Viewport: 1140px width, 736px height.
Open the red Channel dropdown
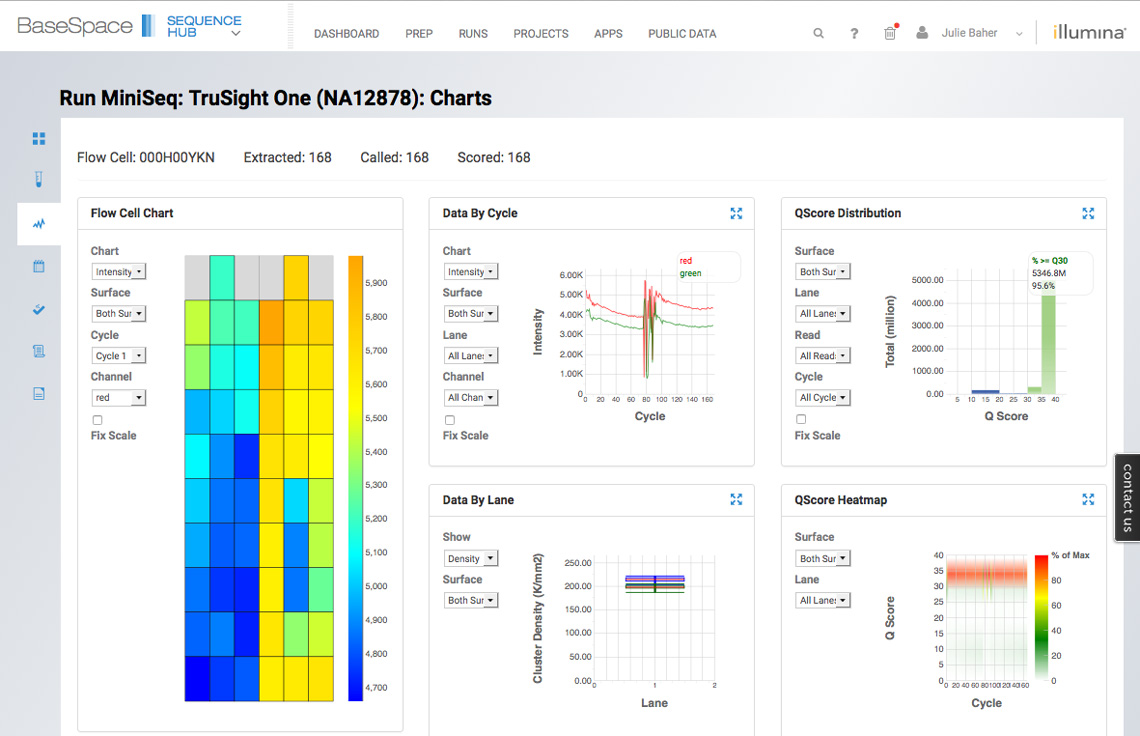point(119,398)
